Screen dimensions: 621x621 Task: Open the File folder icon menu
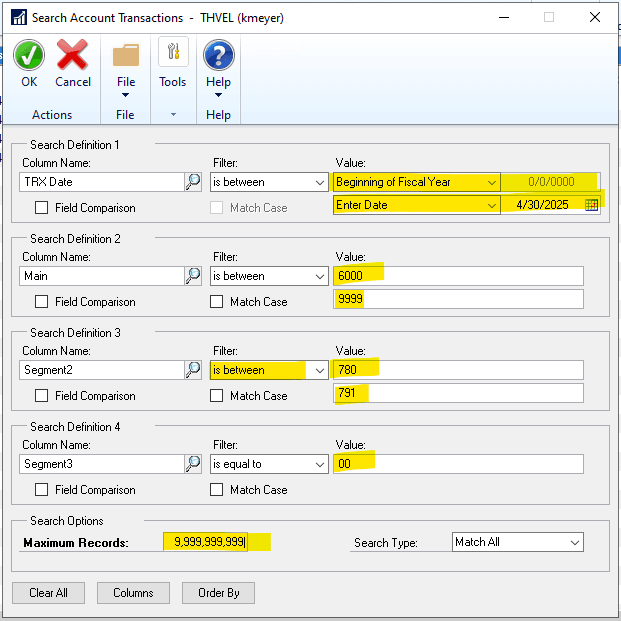point(126,55)
